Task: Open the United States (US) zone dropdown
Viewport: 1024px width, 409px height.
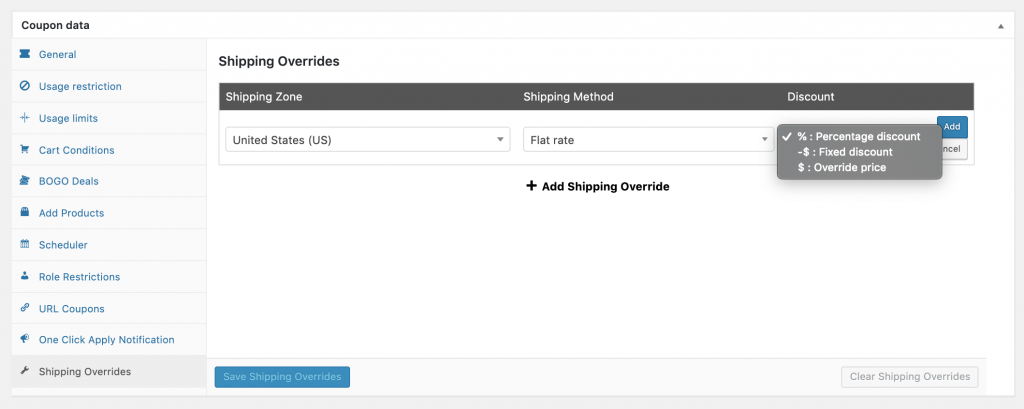Action: point(367,140)
